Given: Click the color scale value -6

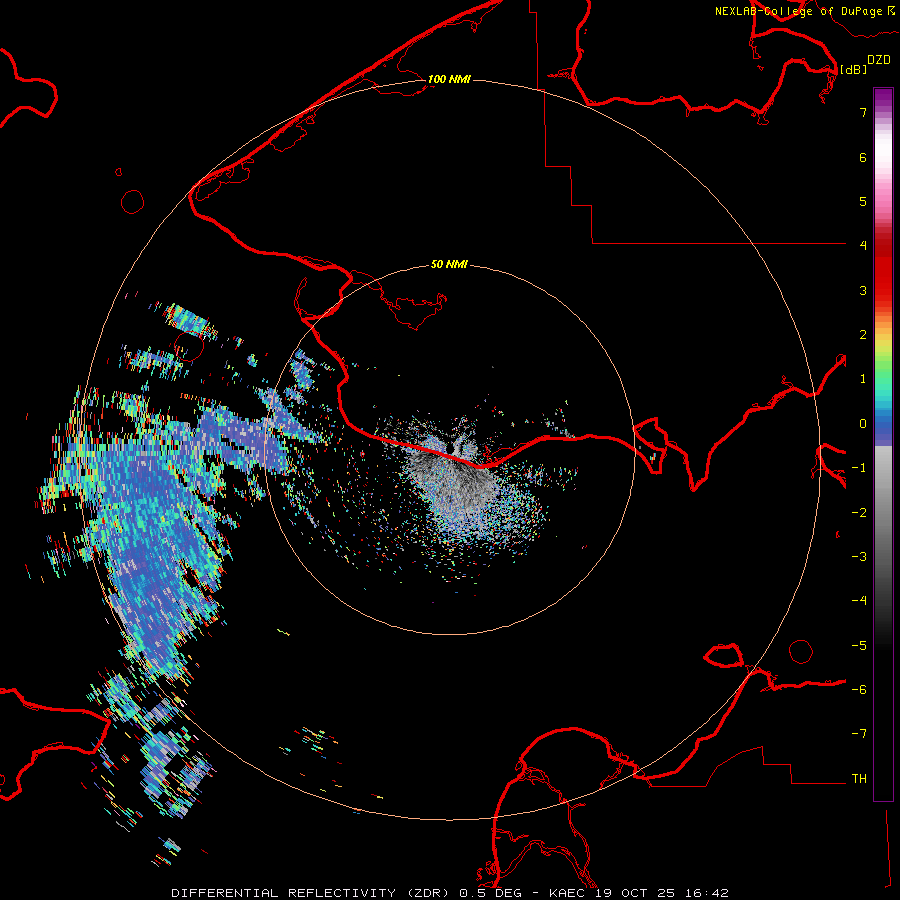Looking at the screenshot, I should click(x=859, y=690).
